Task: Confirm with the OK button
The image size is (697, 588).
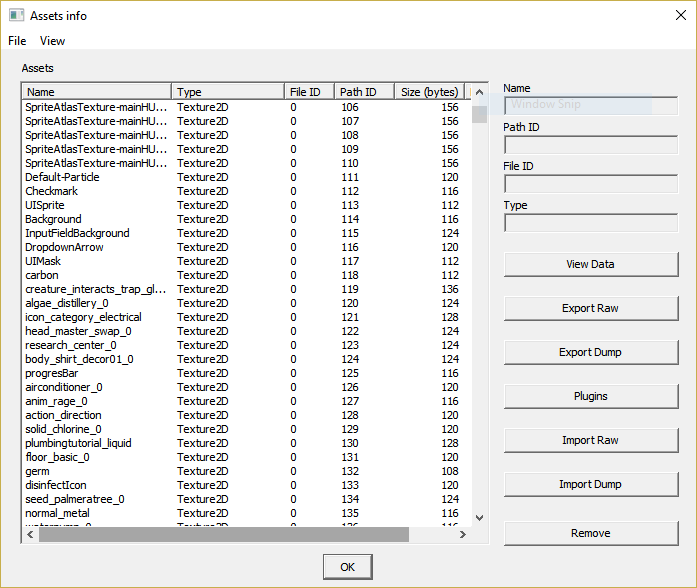Action: (x=347, y=567)
